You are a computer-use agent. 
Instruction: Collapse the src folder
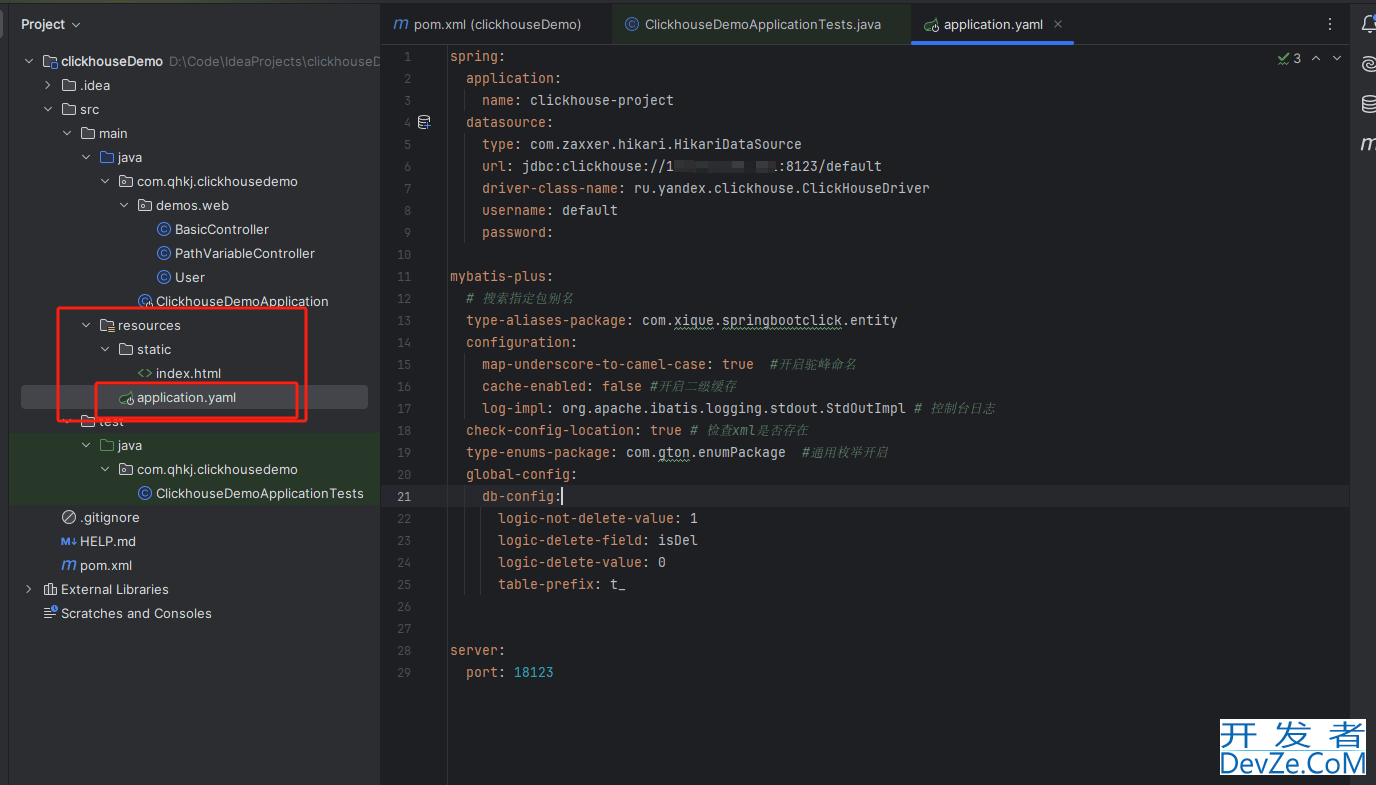pos(47,109)
